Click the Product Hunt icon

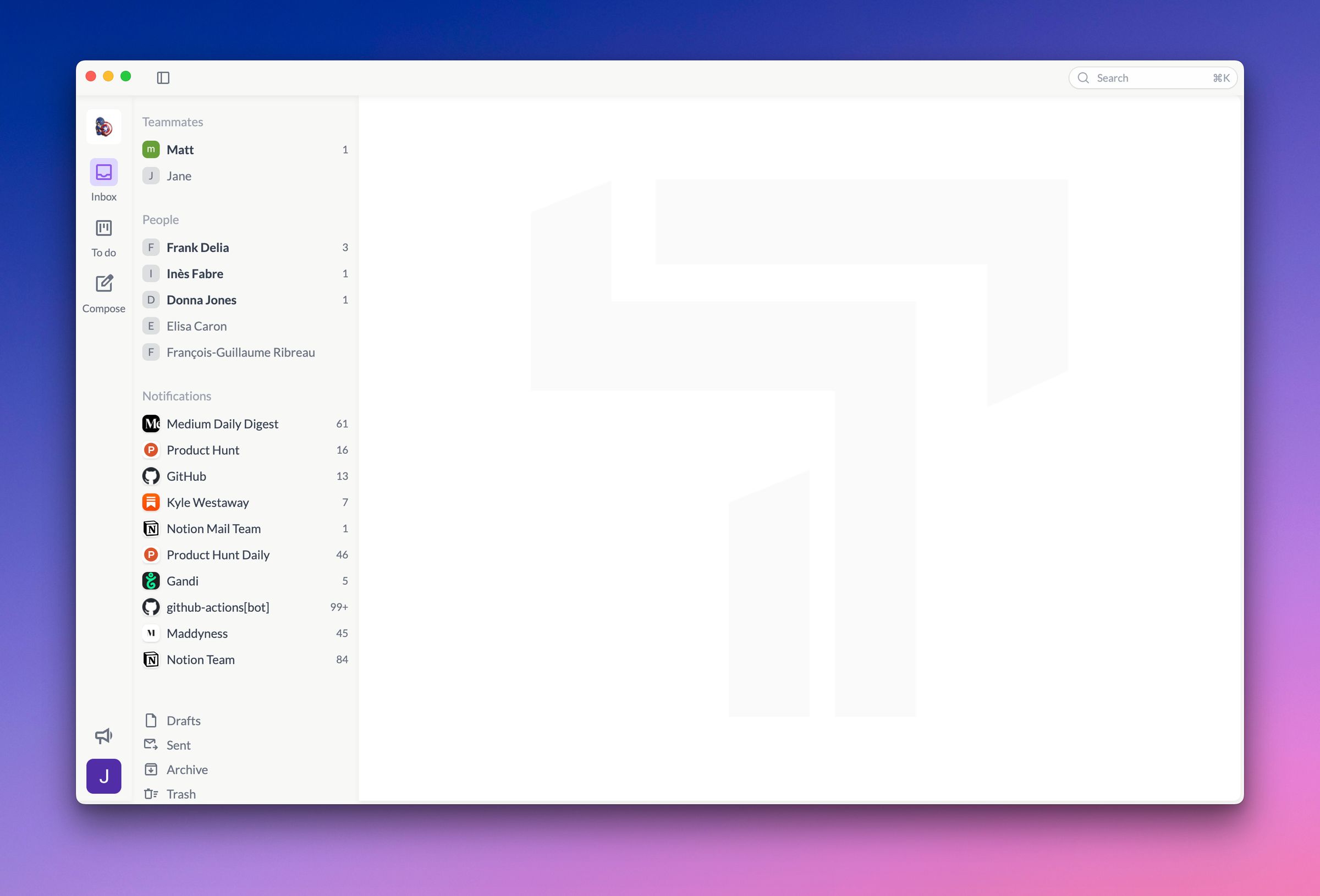point(151,449)
